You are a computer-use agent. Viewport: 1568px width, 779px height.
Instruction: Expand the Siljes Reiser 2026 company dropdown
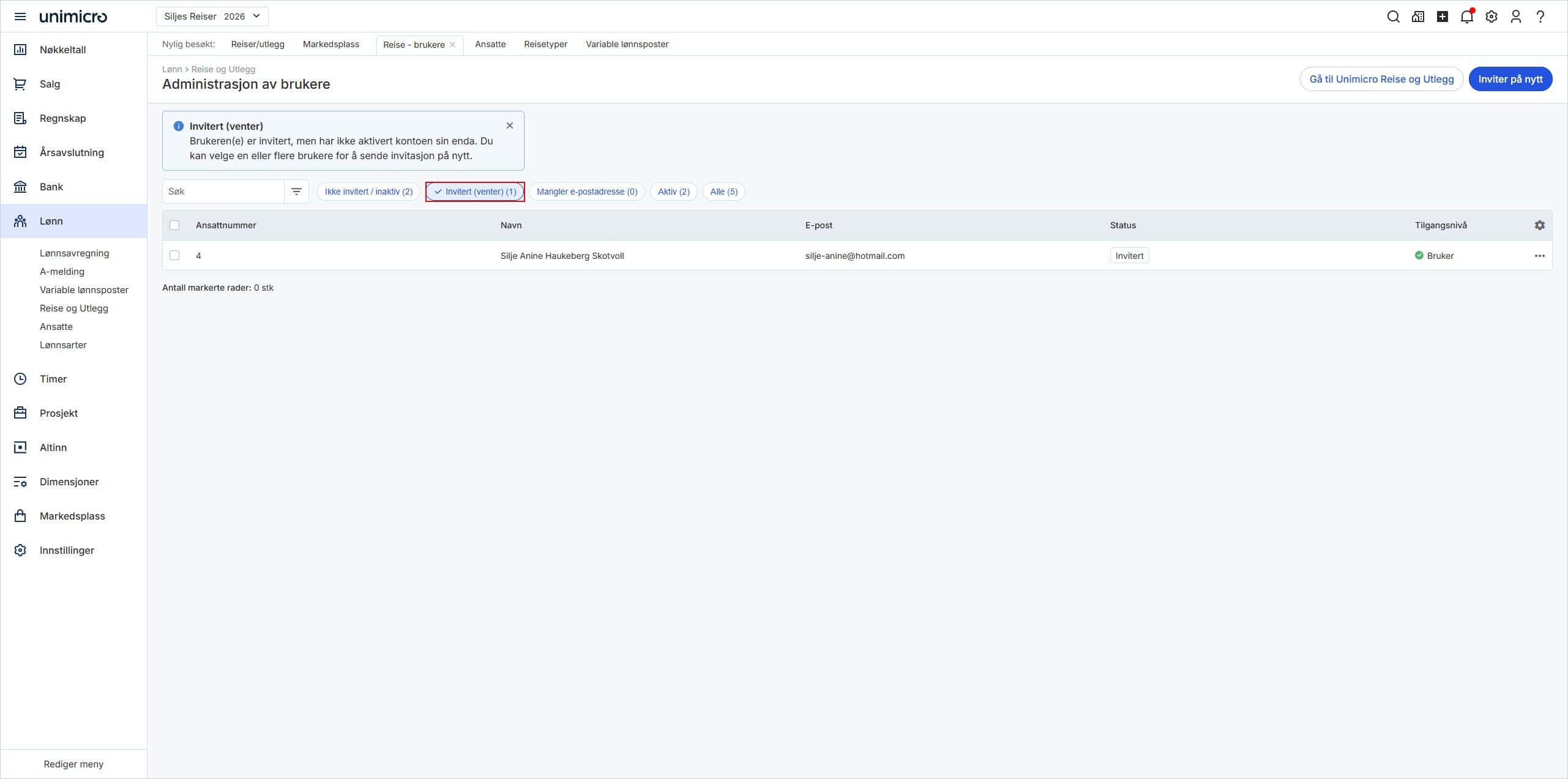point(212,17)
